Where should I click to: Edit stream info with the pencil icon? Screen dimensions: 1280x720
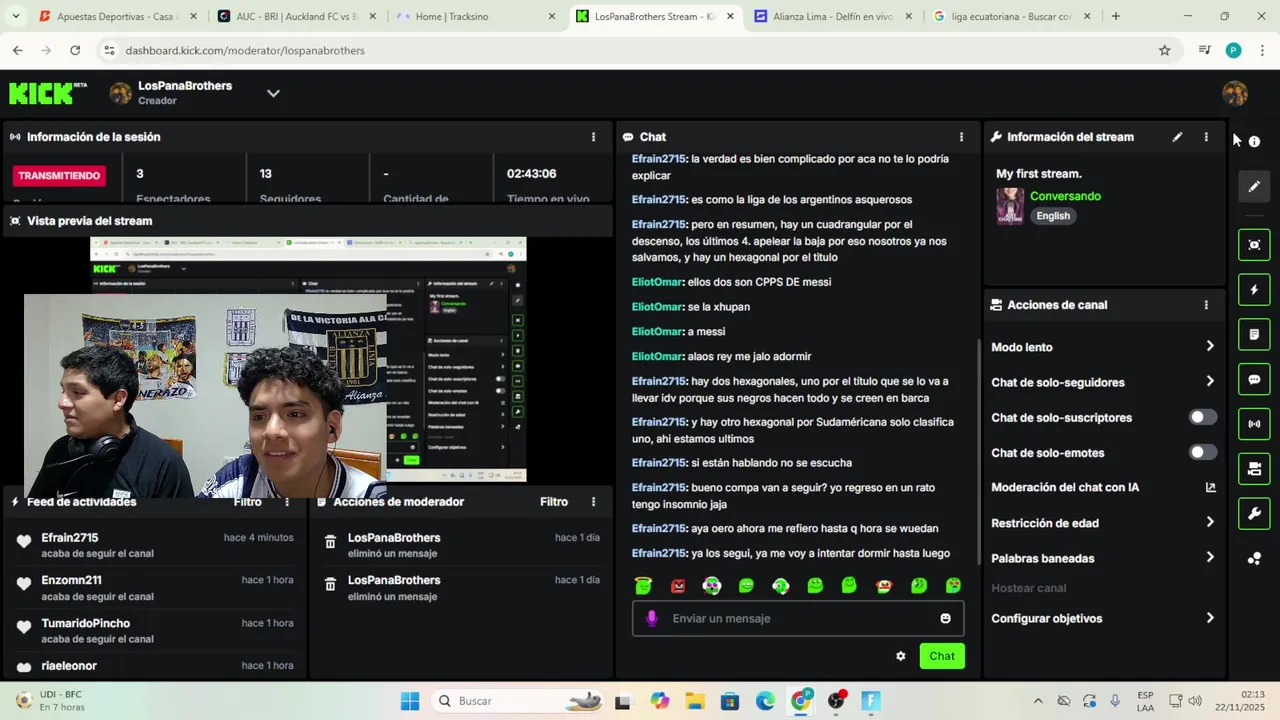tap(1177, 137)
